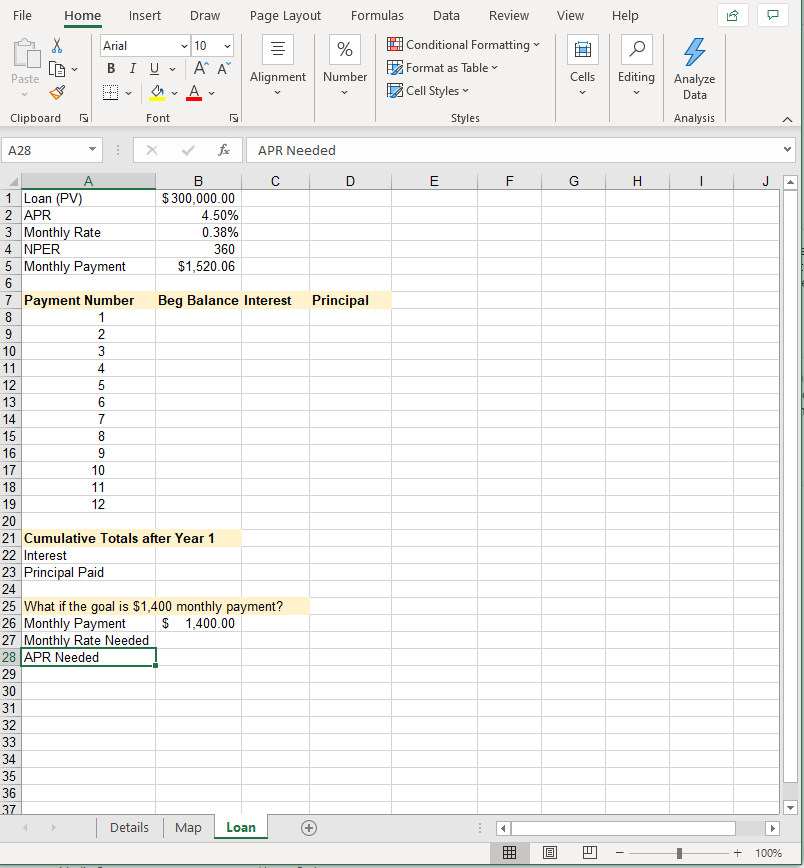Viewport: 804px width, 868px height.
Task: Apply Percent Style number format
Action: [345, 49]
